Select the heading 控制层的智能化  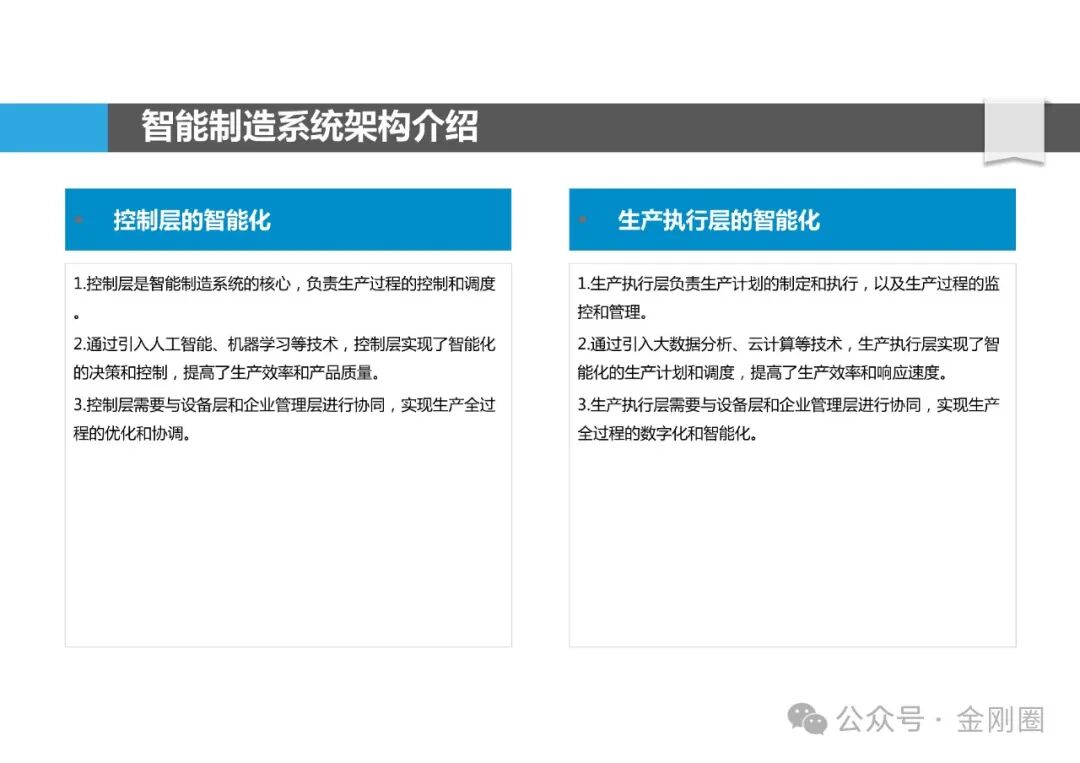point(192,220)
